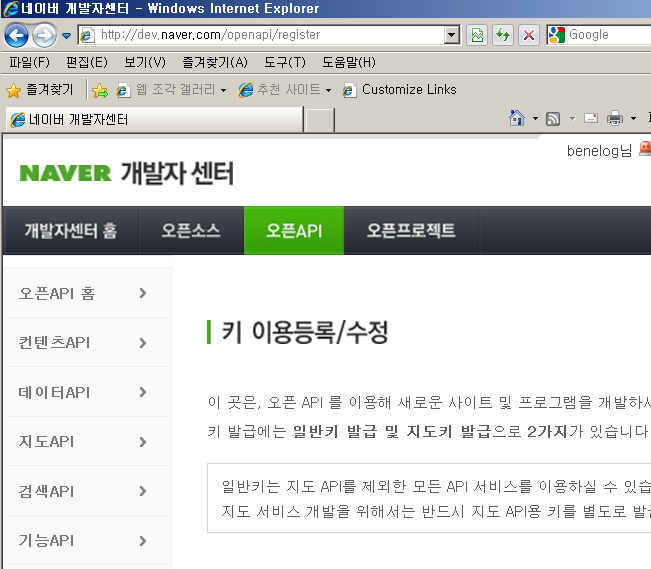
Task: Select the 네이버 개발자센터 browser tab
Action: click(154, 120)
